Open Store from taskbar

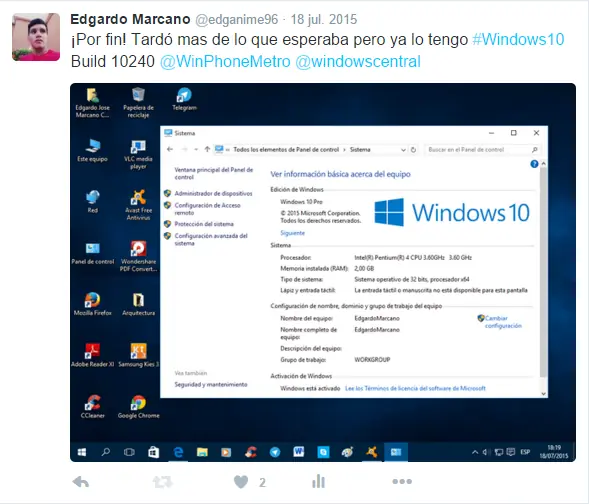click(x=153, y=452)
